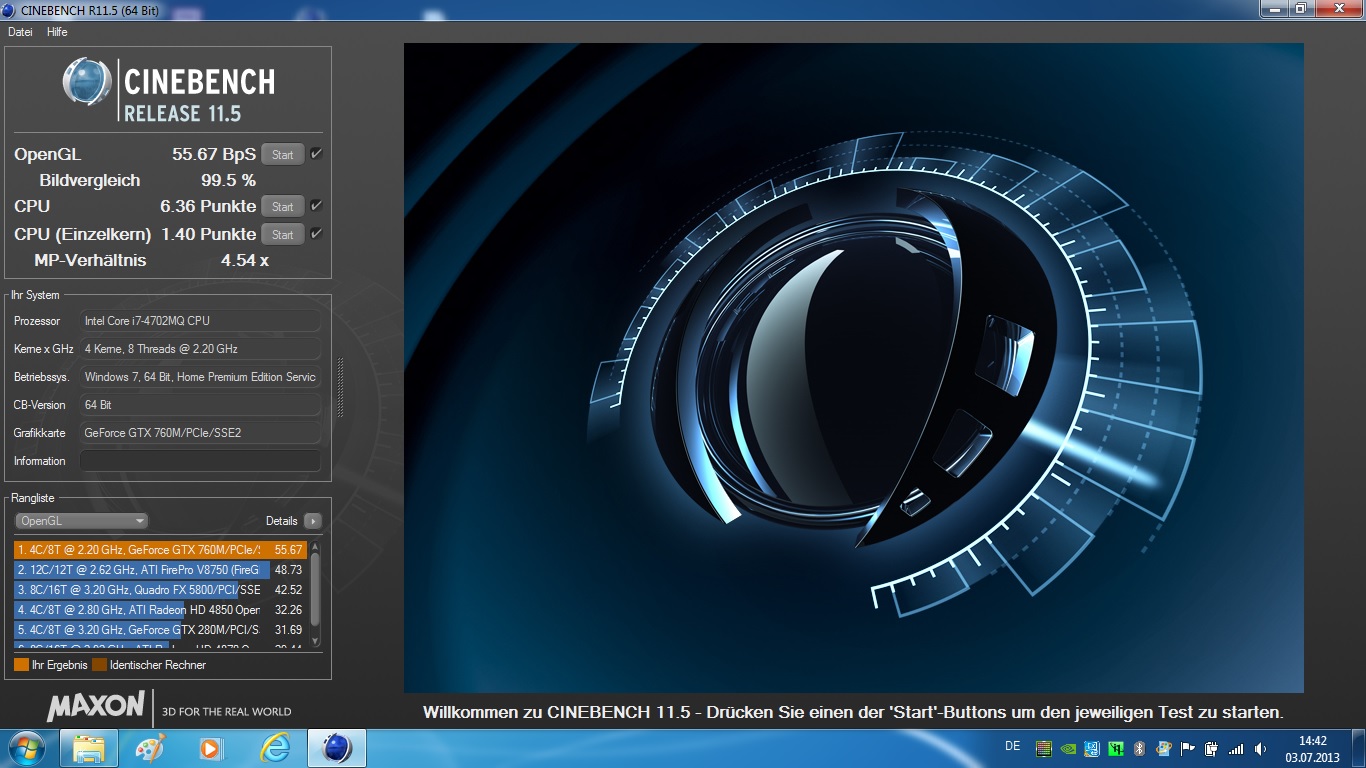Toggle the OpenGL test checkbox
The width and height of the screenshot is (1366, 768).
pos(316,154)
